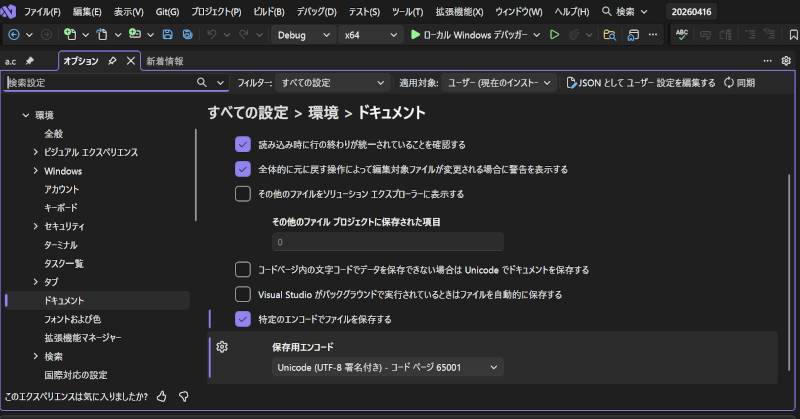Expand the タブ tree node

click(x=35, y=282)
